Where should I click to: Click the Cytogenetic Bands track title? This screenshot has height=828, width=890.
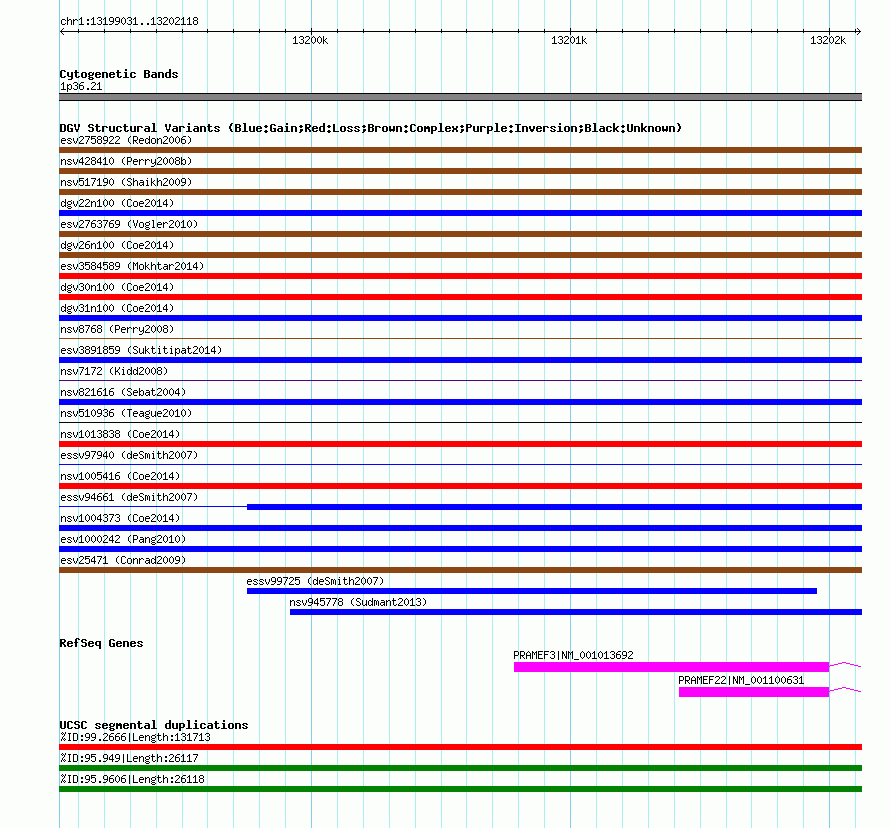point(119,74)
